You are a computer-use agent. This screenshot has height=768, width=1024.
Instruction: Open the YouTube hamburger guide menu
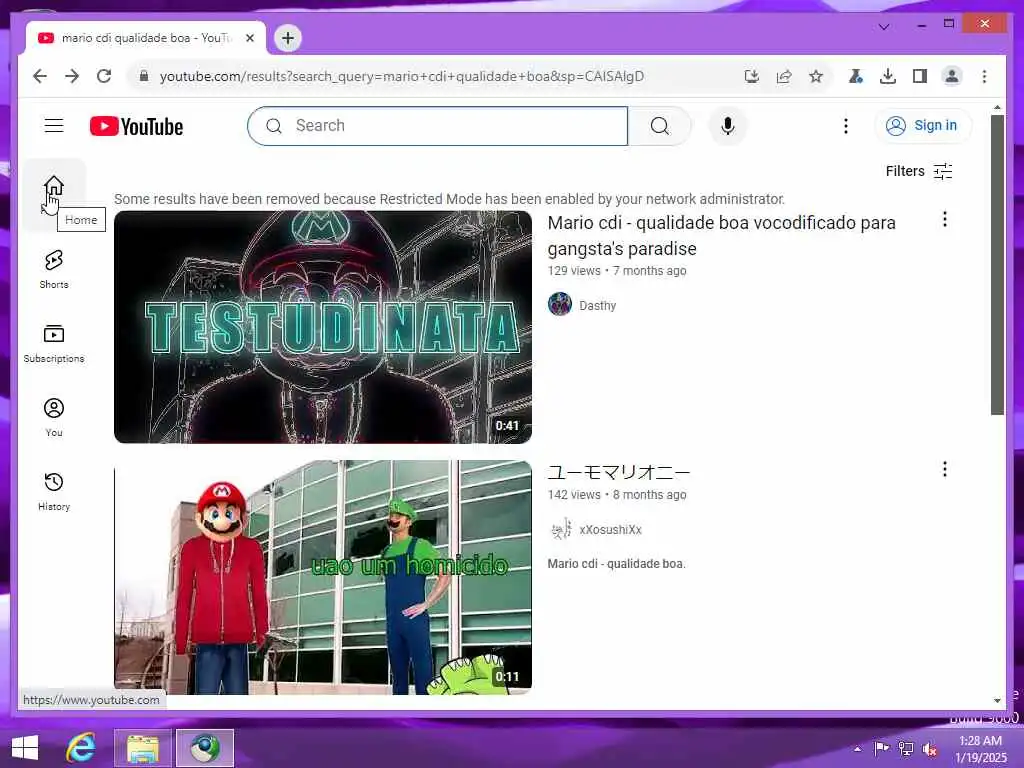click(54, 125)
